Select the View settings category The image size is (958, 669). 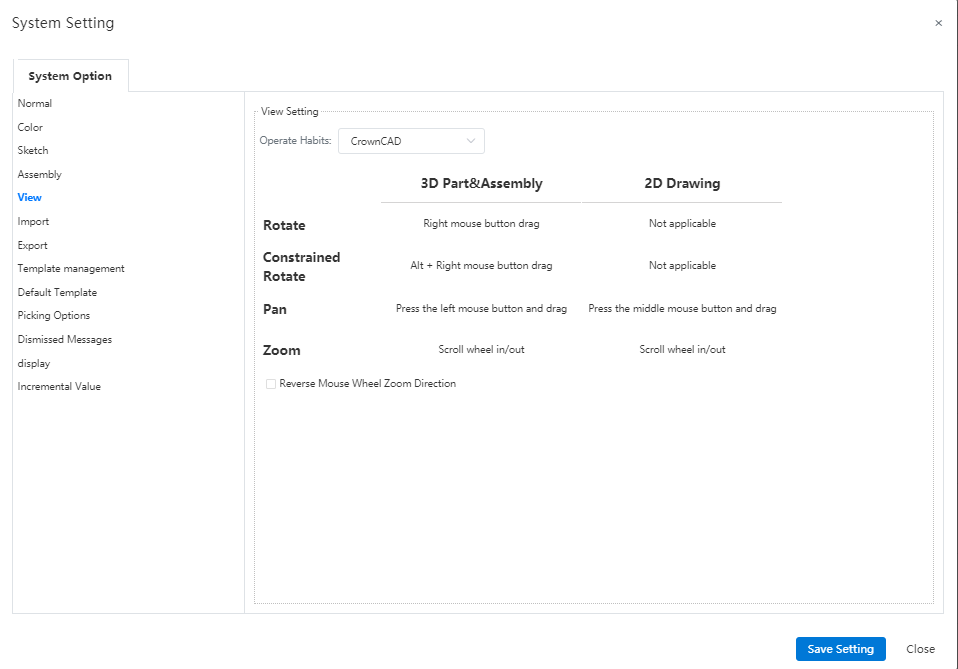point(29,197)
